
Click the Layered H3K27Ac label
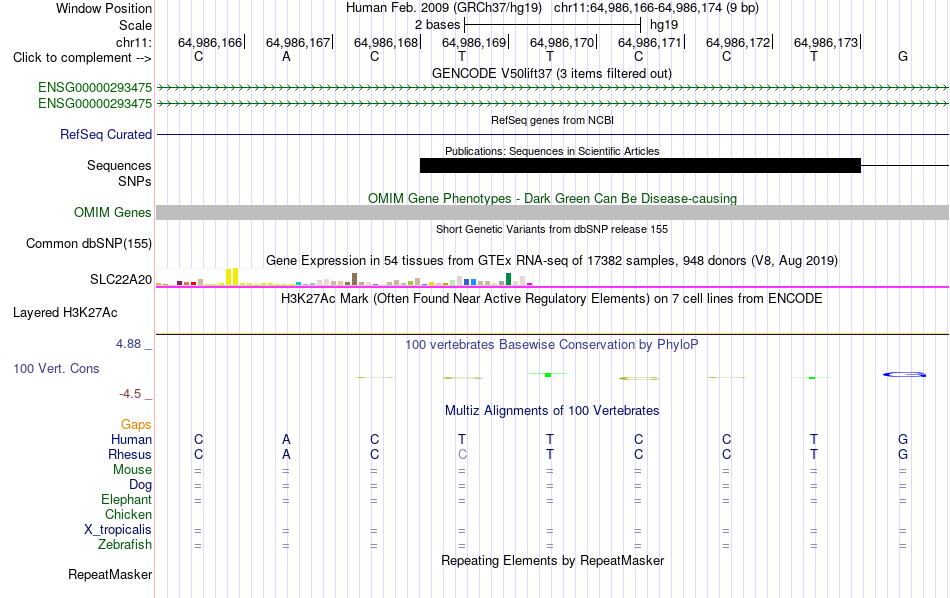pos(65,313)
